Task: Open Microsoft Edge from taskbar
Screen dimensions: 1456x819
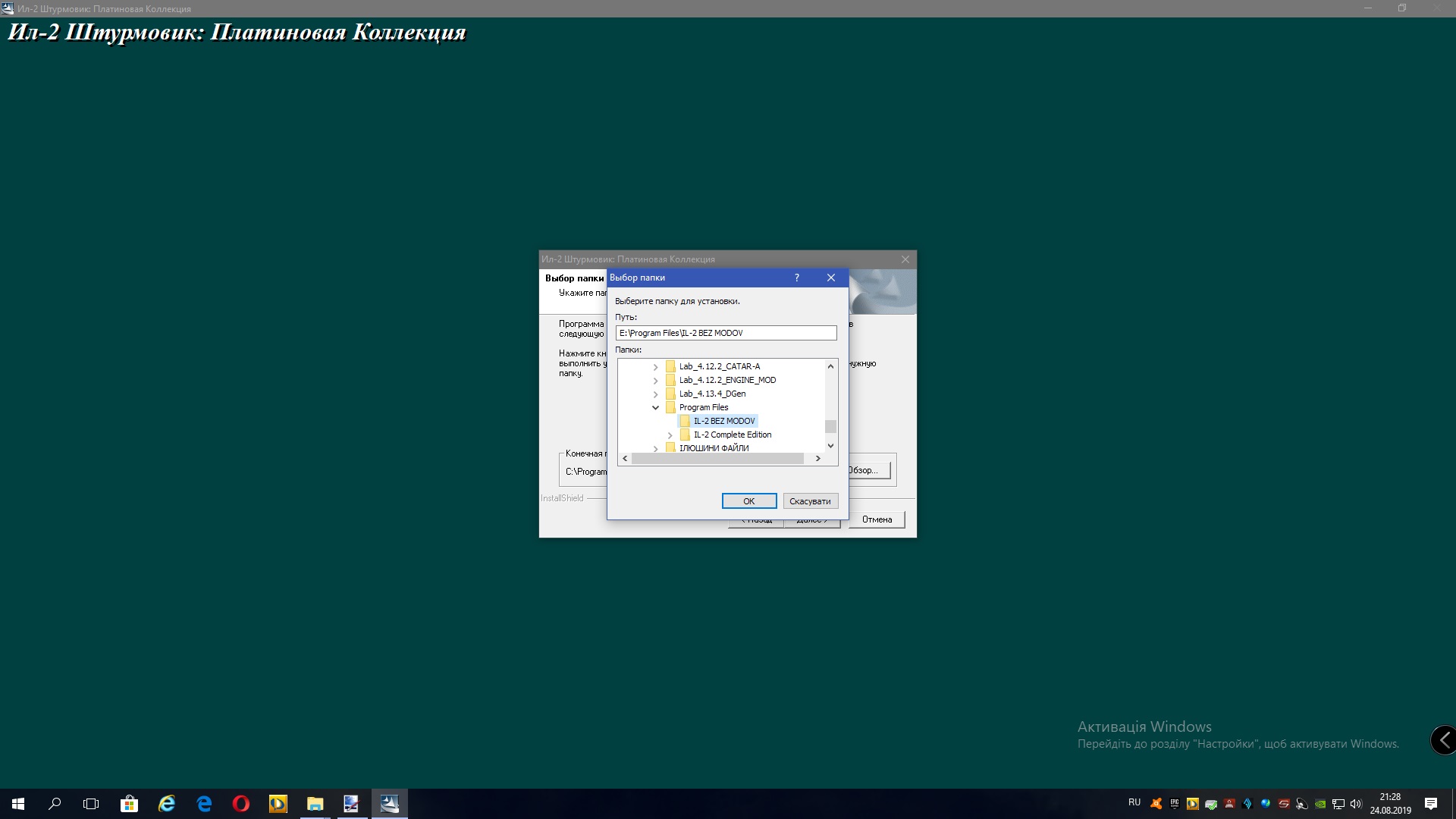Action: (204, 804)
